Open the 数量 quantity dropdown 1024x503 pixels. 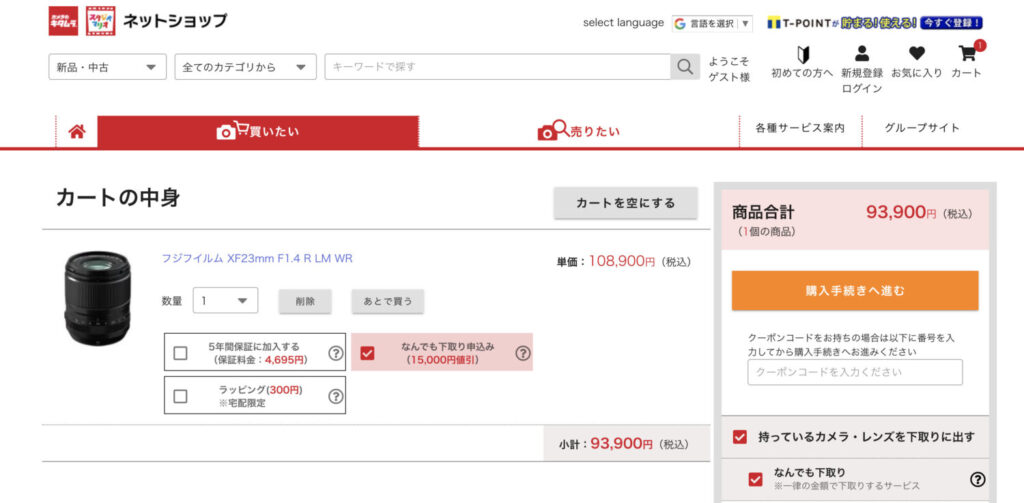pyautogui.click(x=225, y=300)
